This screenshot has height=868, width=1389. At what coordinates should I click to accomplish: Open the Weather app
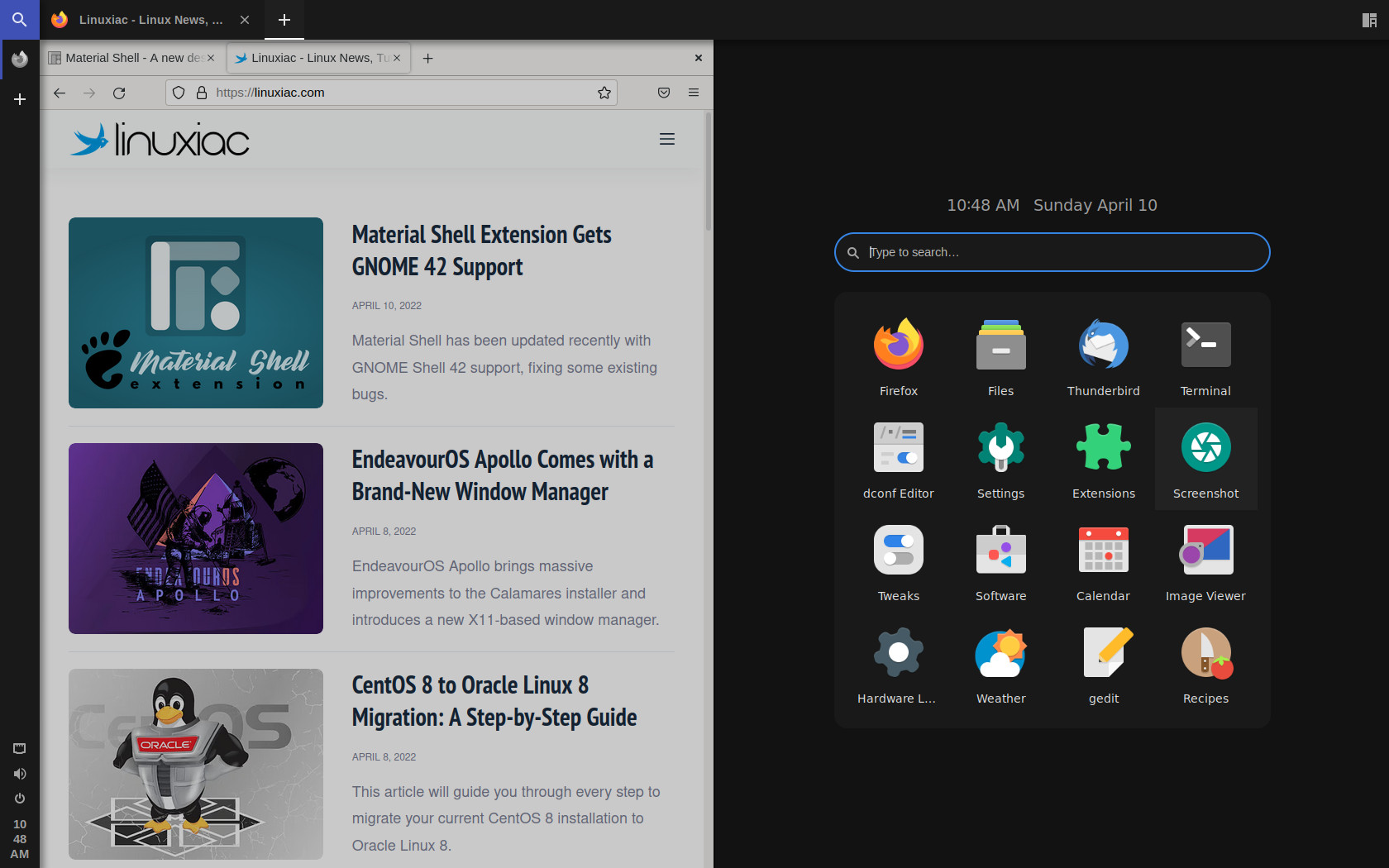coord(1000,664)
